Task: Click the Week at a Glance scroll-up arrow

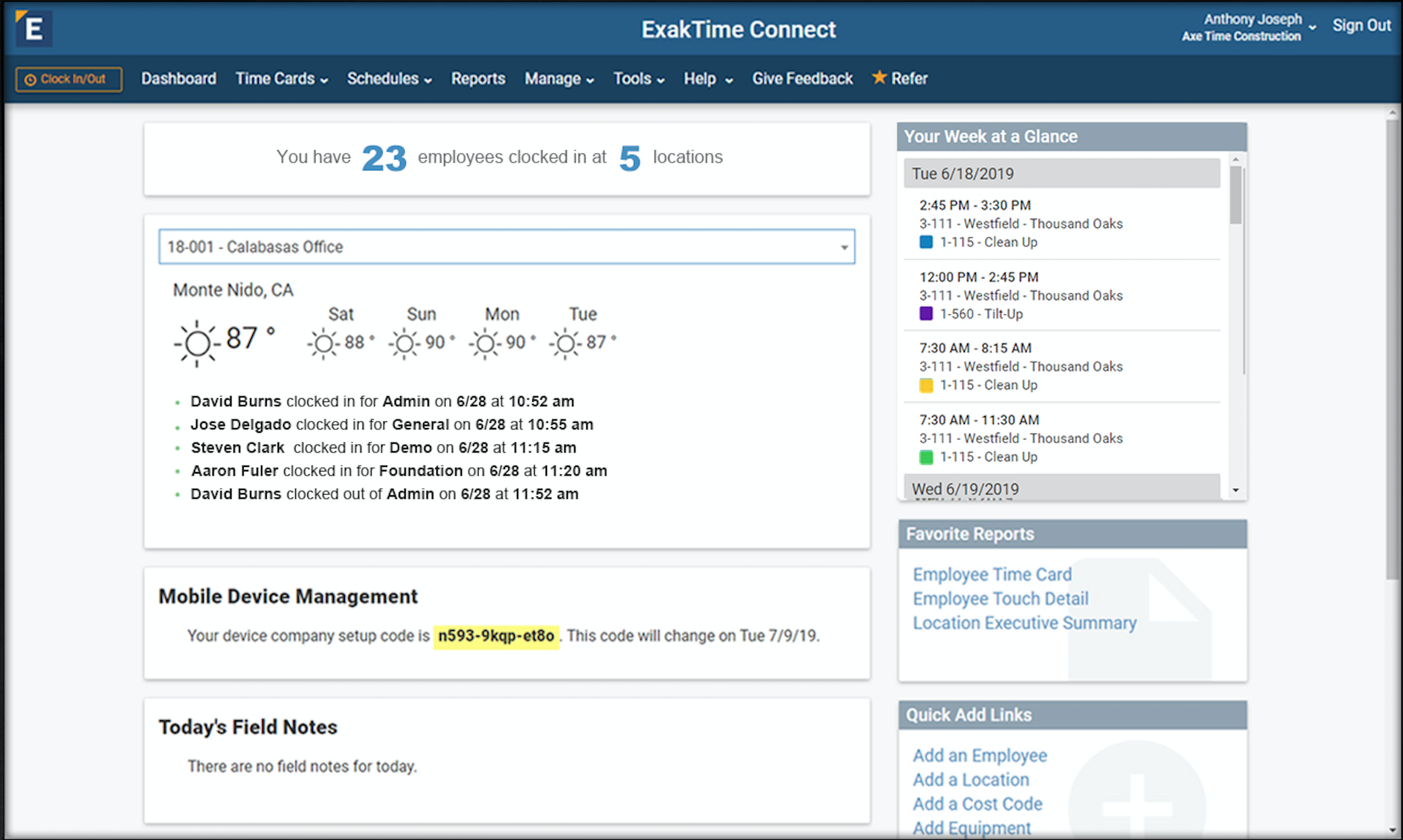Action: (1236, 159)
